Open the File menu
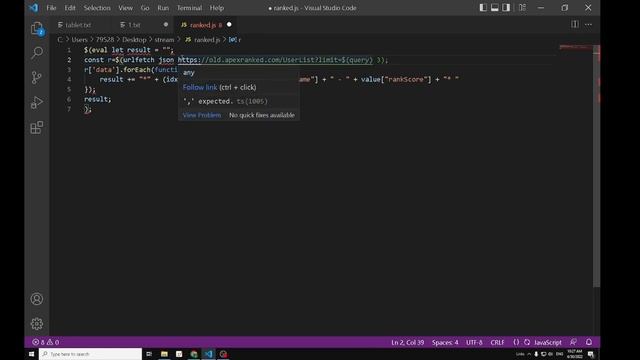This screenshot has height=360, width=640. coord(51,8)
